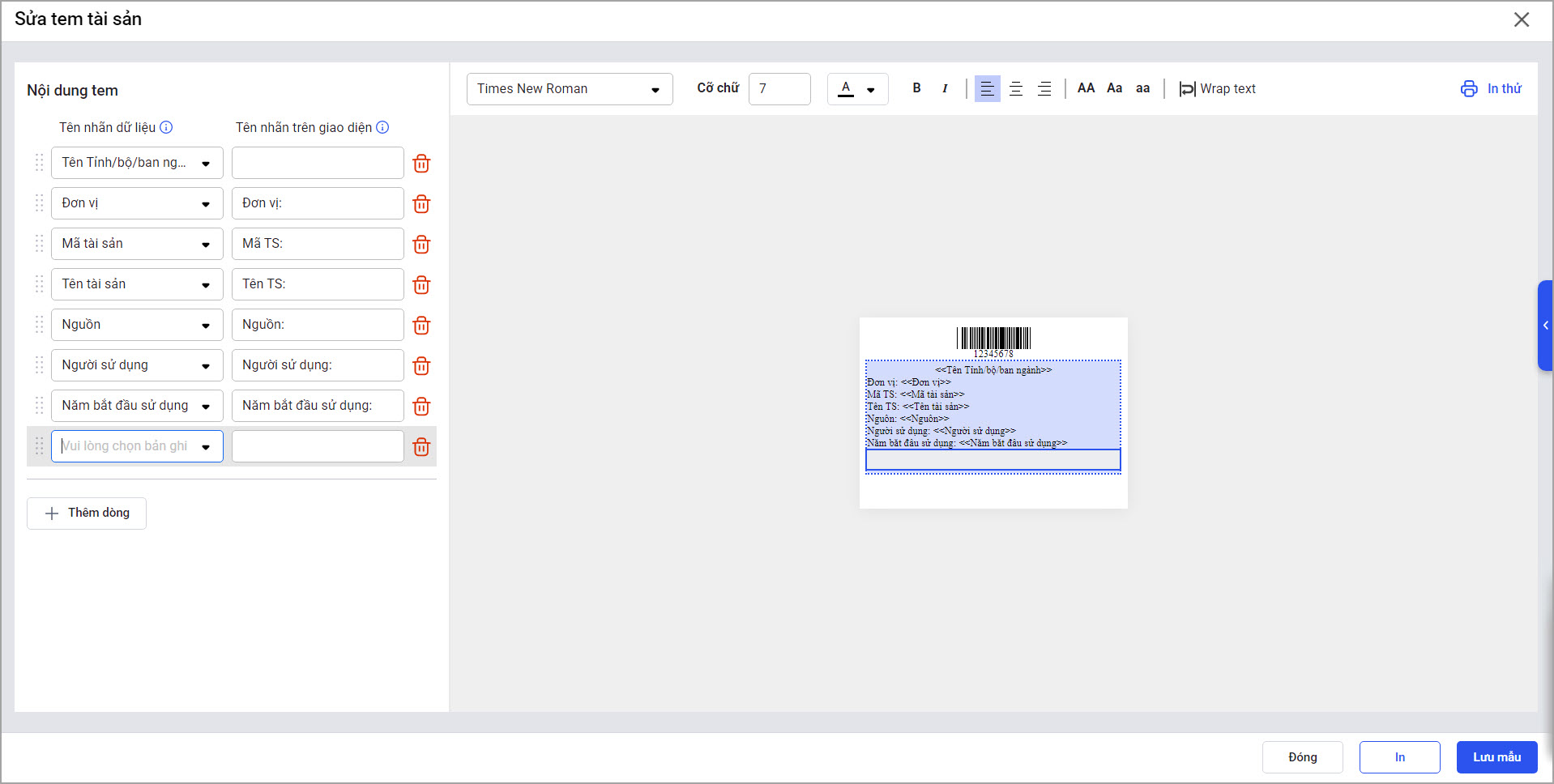
Task: Apply uppercase AA text style
Action: point(1086,88)
